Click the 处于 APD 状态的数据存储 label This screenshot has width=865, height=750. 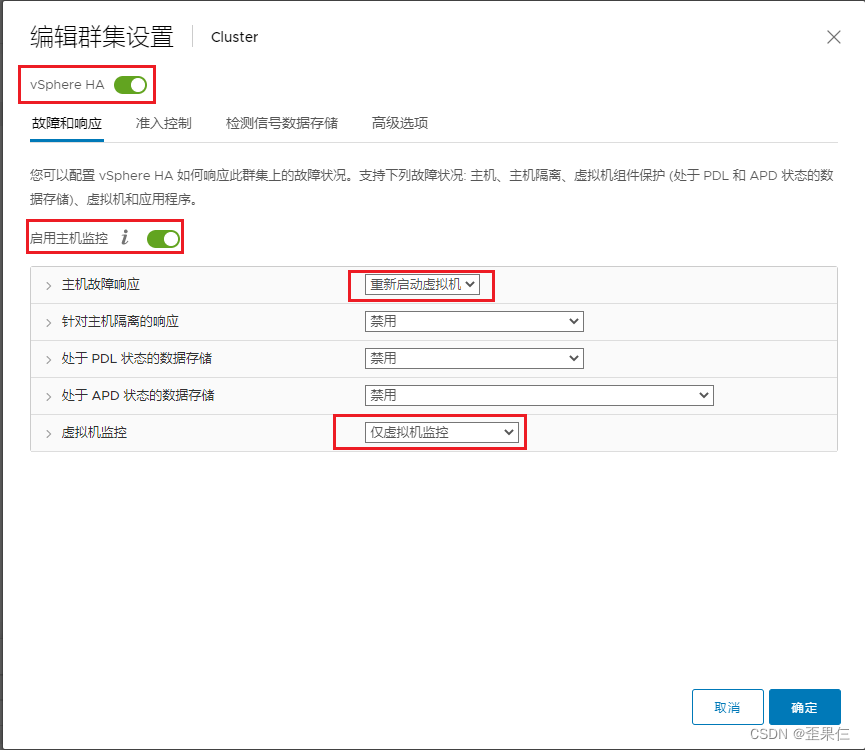click(x=138, y=395)
